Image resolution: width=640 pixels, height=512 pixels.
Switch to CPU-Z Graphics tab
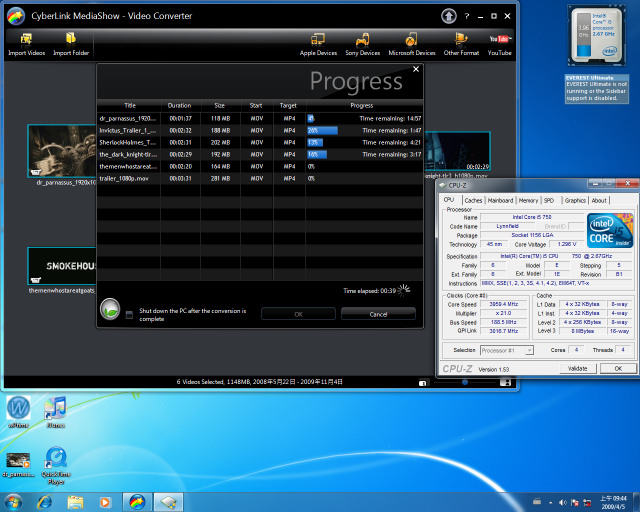pos(575,200)
